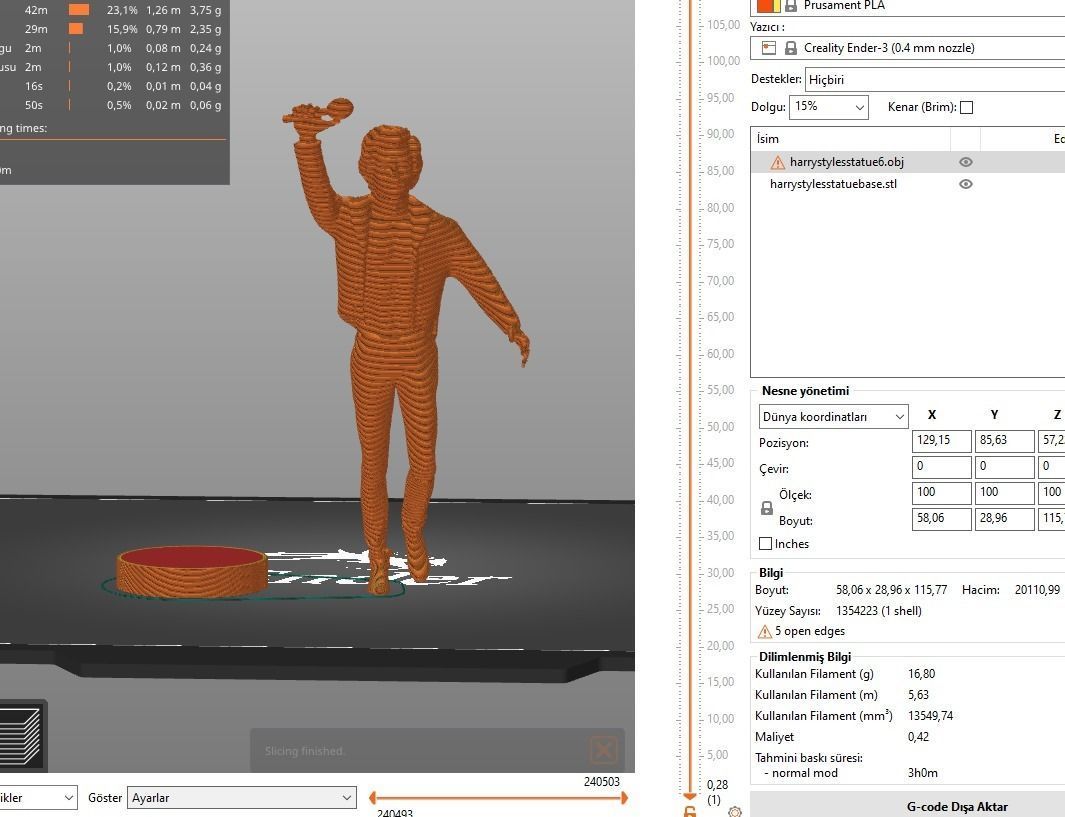Enable the Kenar (Brim) checkbox
The image size is (1065, 817).
click(x=967, y=107)
